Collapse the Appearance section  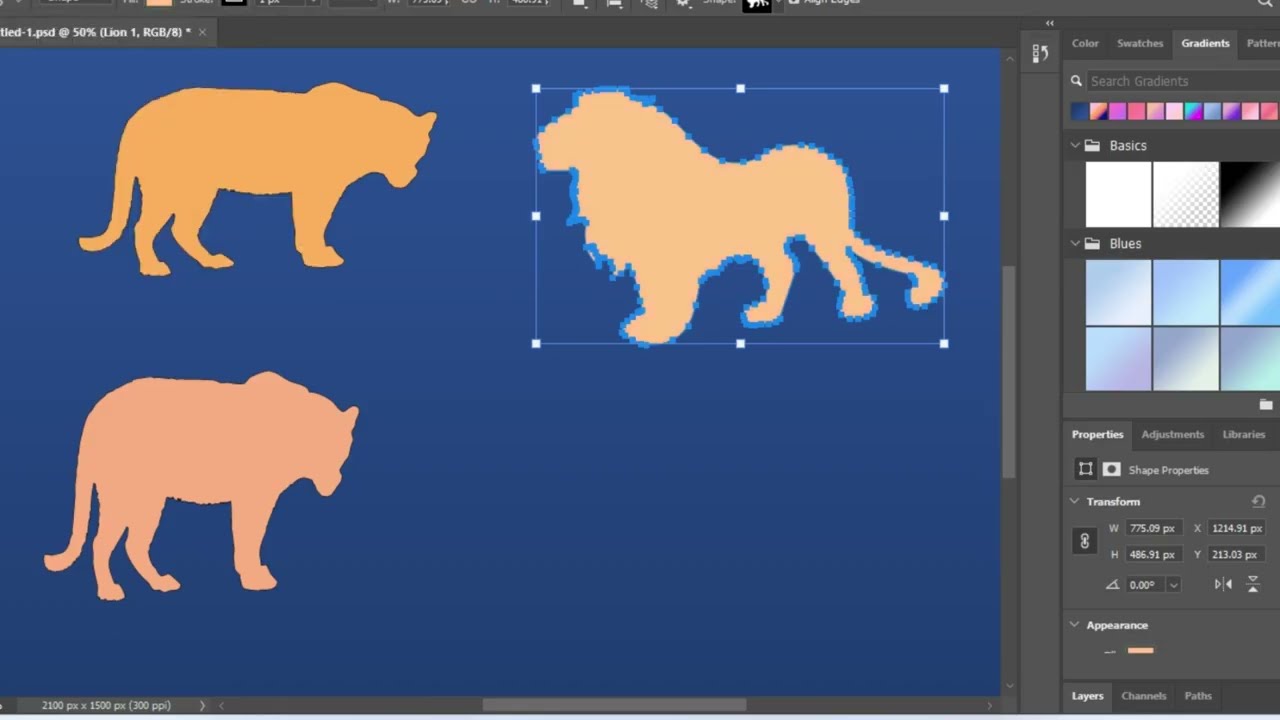coord(1075,625)
